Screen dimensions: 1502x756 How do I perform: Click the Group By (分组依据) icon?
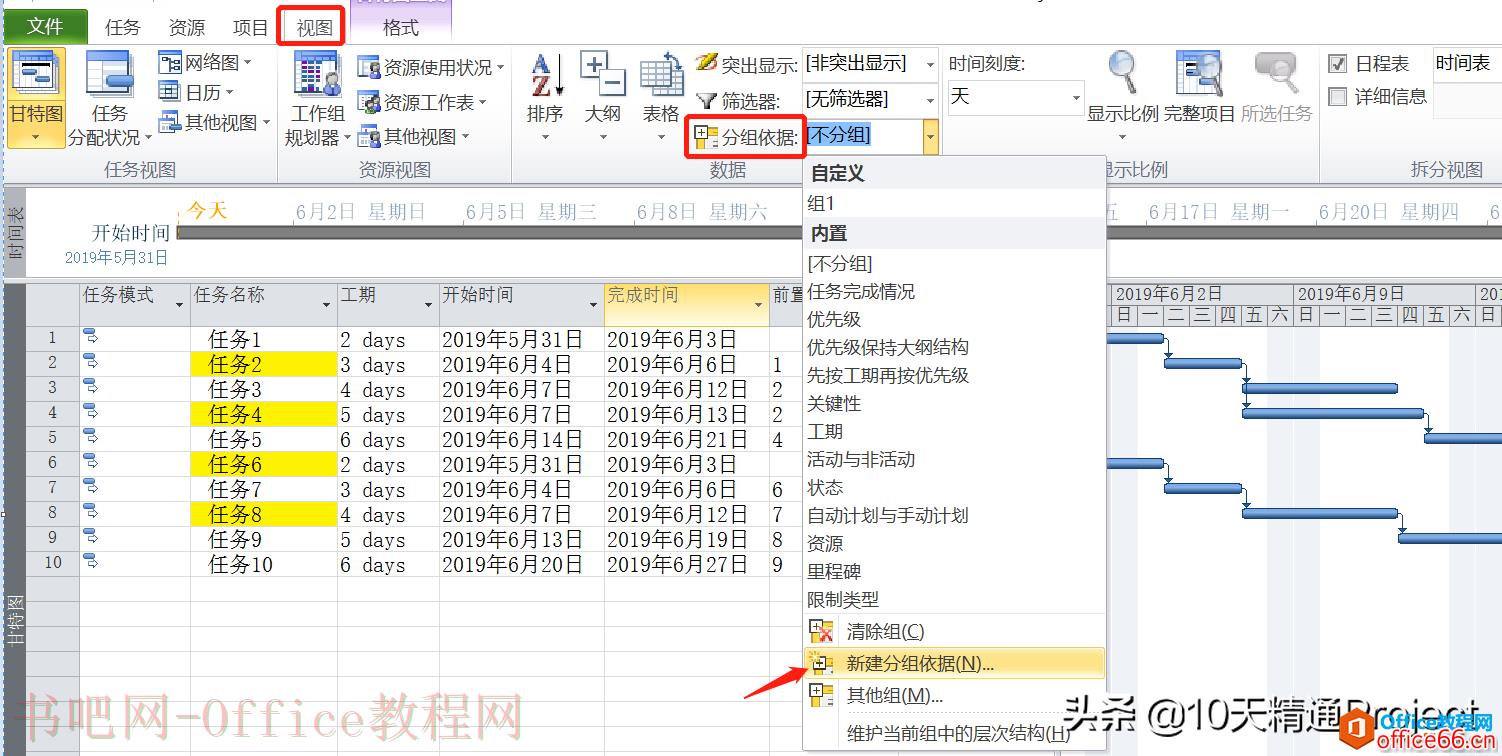[706, 137]
